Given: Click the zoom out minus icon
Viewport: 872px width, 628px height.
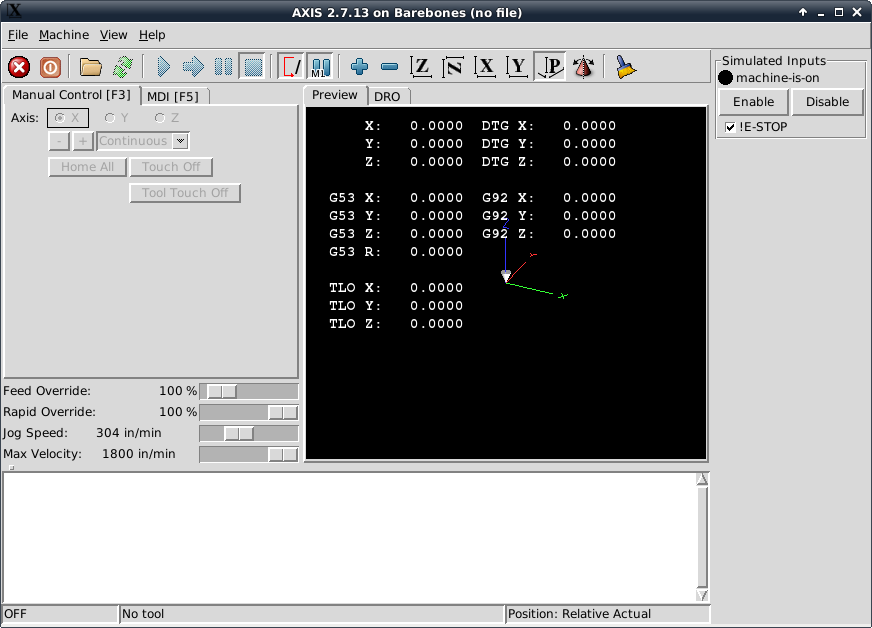Looking at the screenshot, I should 390,67.
